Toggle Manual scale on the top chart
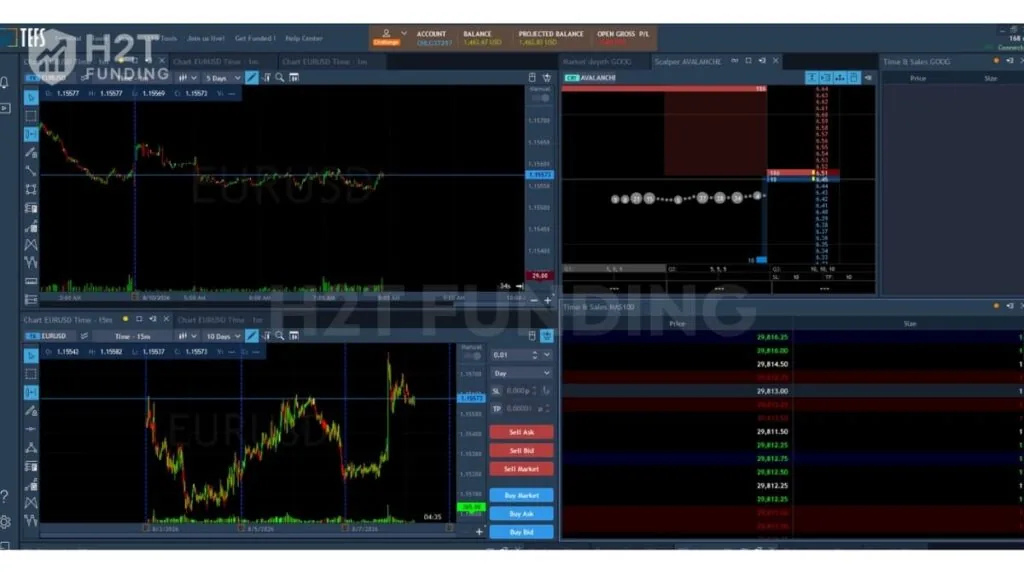The width and height of the screenshot is (1024, 572). 541,98
